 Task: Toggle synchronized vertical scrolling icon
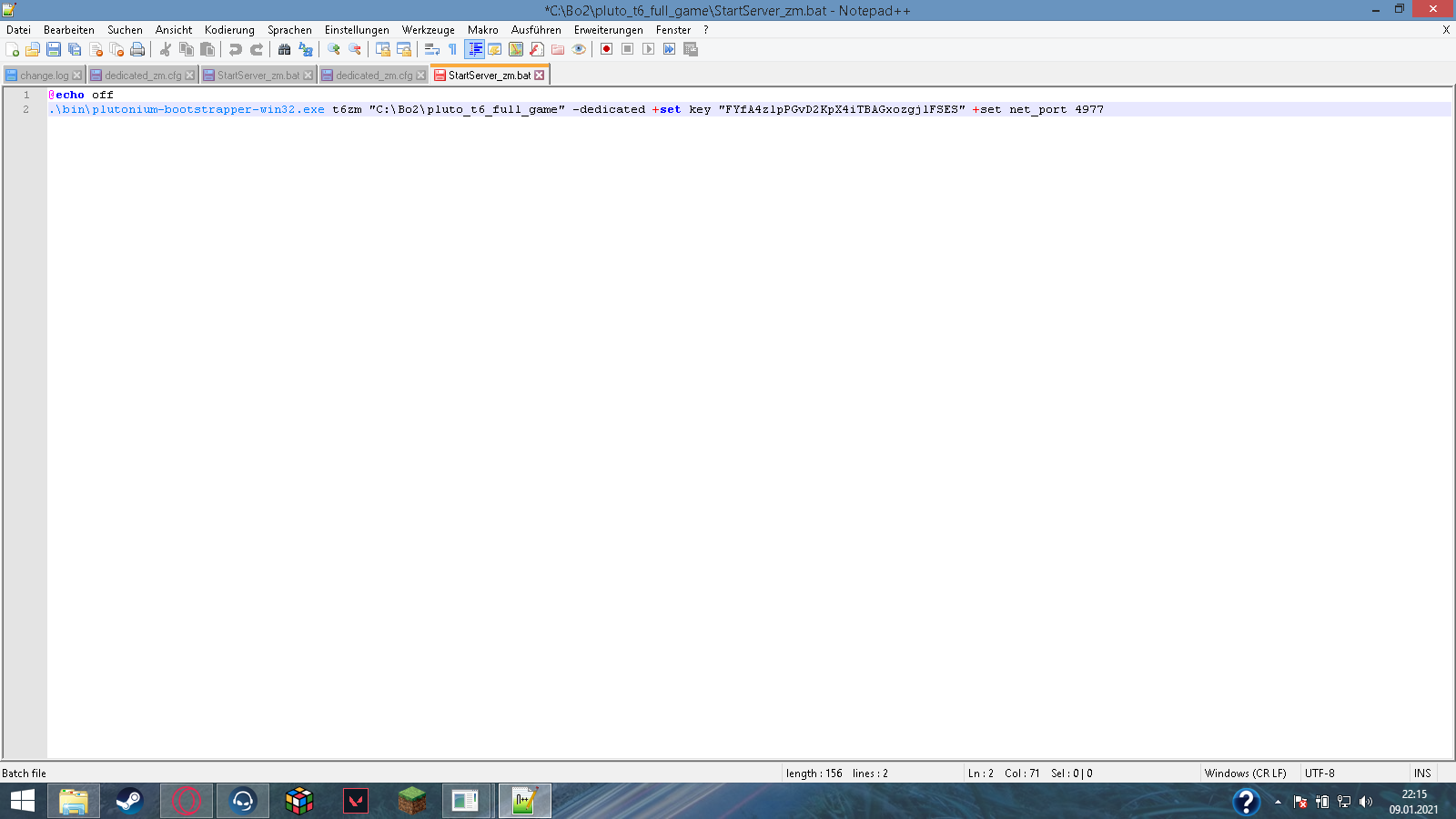[x=383, y=49]
